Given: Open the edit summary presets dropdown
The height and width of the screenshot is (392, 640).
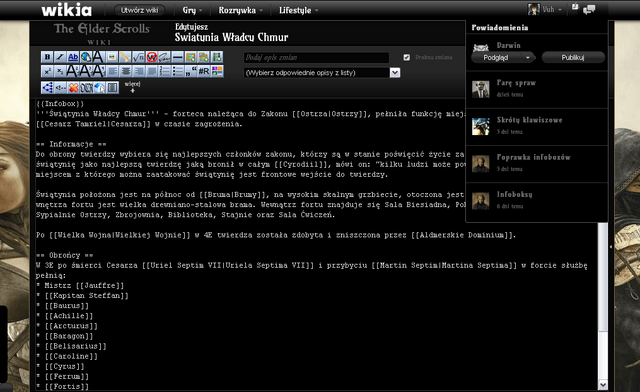Looking at the screenshot, I should tap(322, 73).
